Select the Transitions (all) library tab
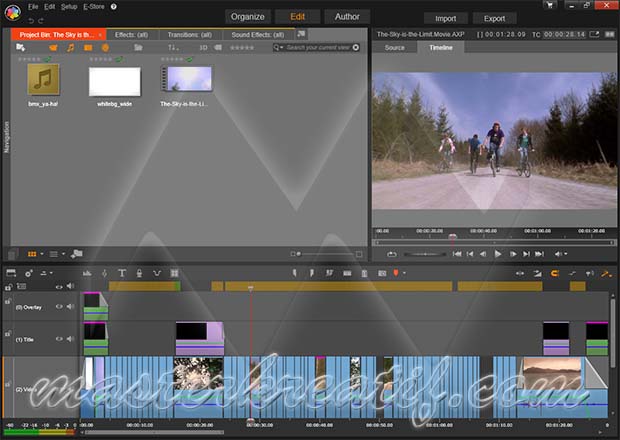 [x=189, y=35]
